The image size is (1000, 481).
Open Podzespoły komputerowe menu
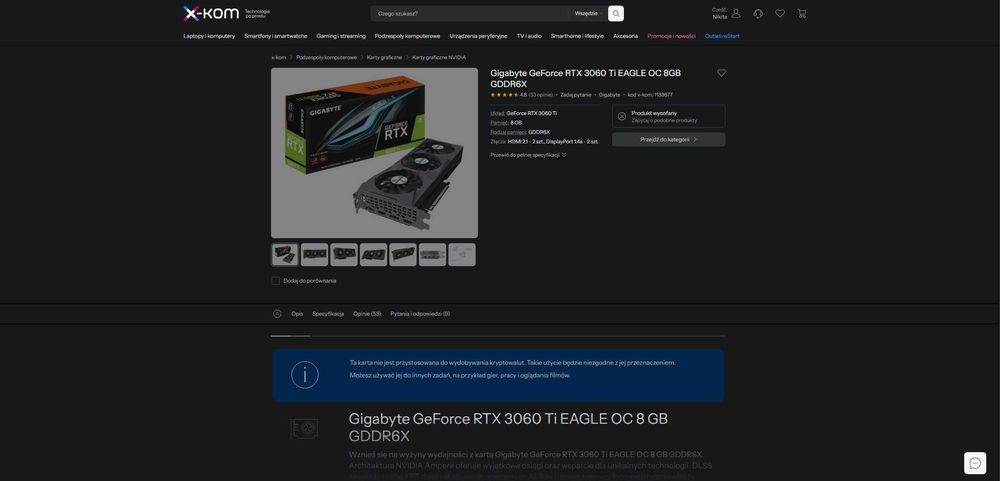pyautogui.click(x=408, y=36)
